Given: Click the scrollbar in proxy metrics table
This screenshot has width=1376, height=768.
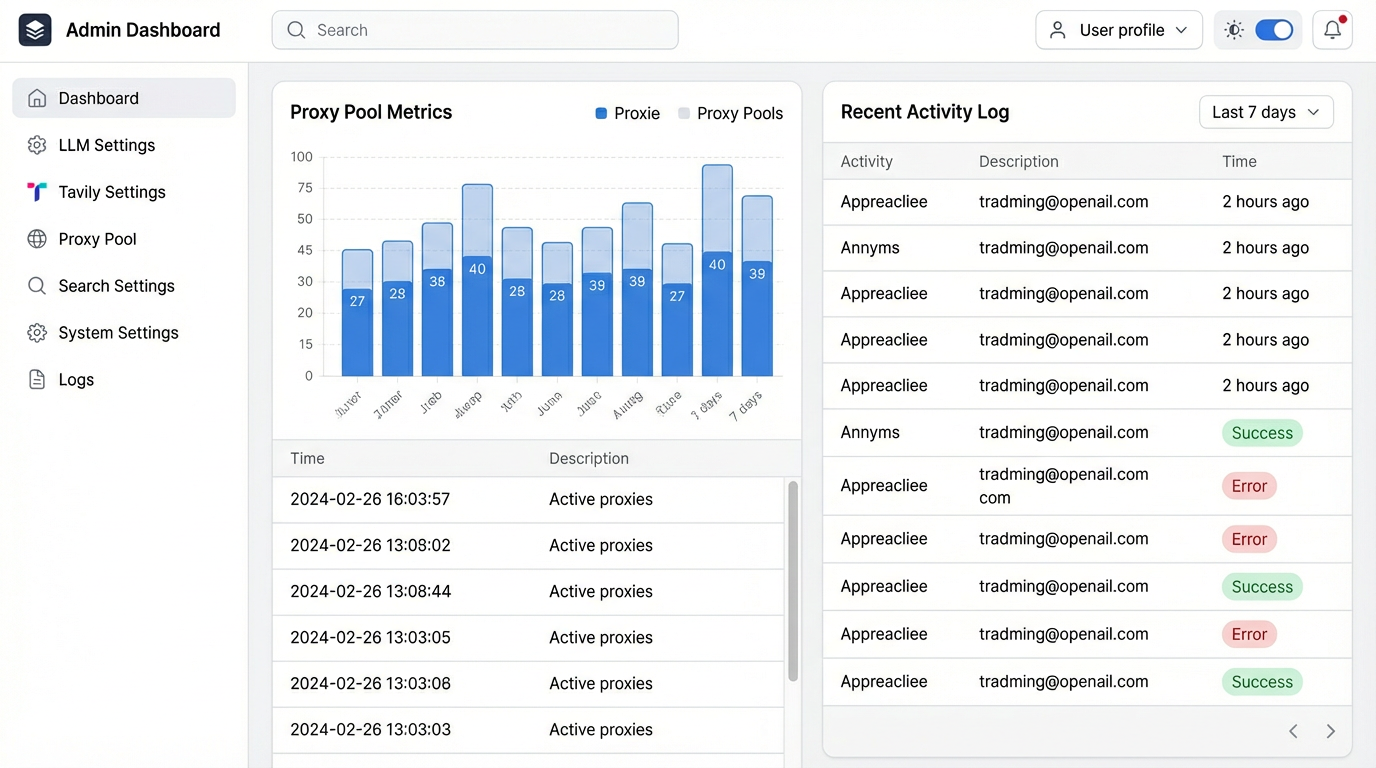Looking at the screenshot, I should (793, 580).
